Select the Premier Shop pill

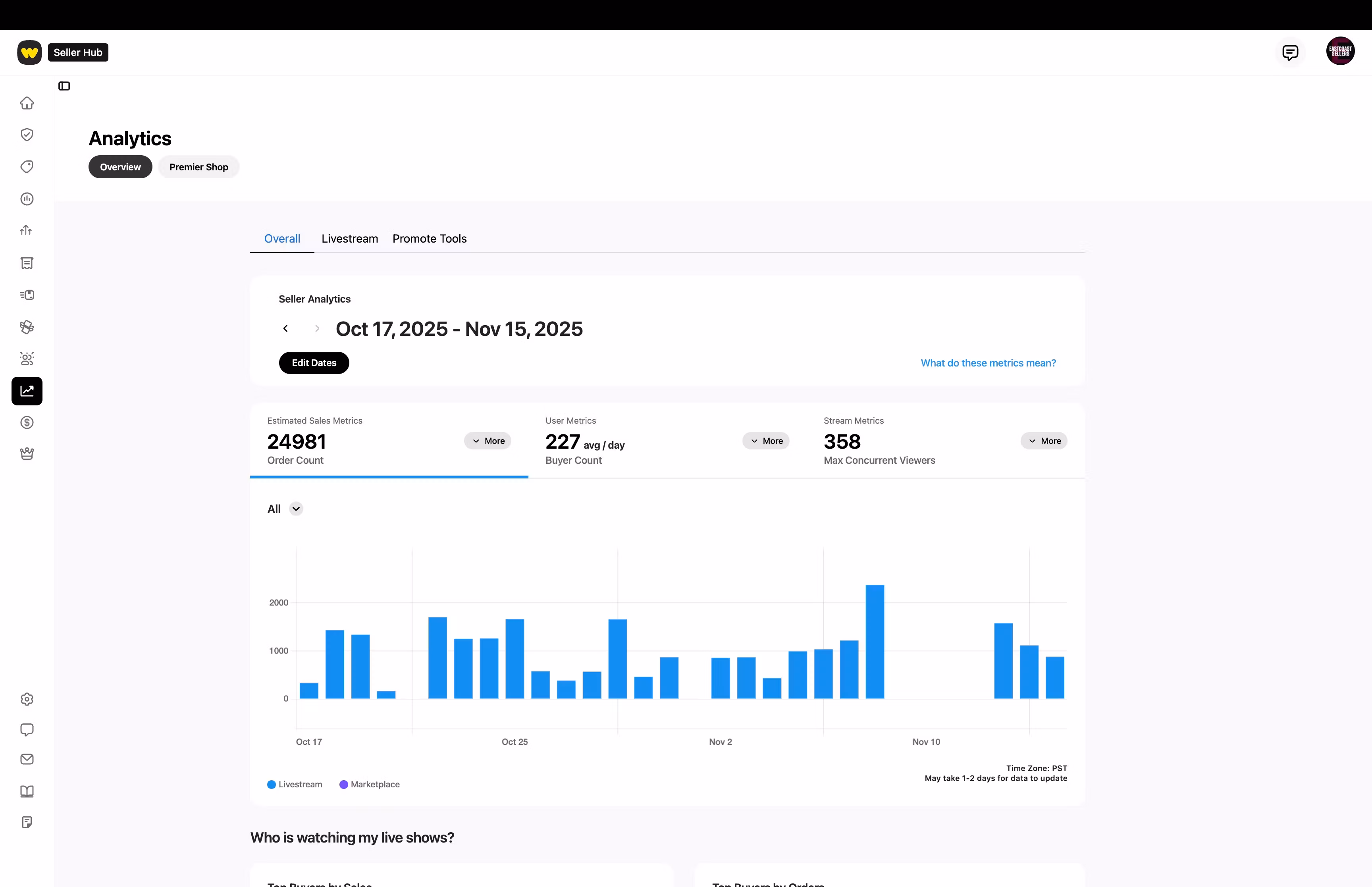pos(198,167)
